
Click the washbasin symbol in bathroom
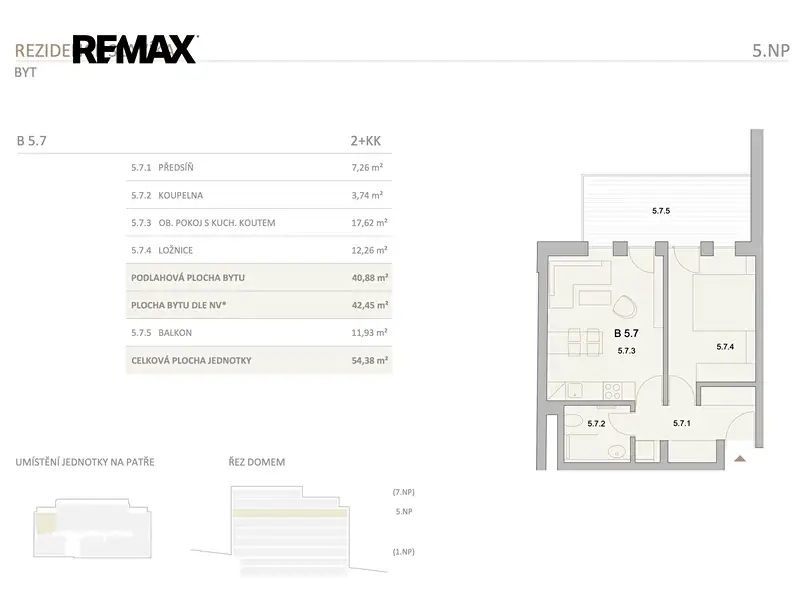617,451
